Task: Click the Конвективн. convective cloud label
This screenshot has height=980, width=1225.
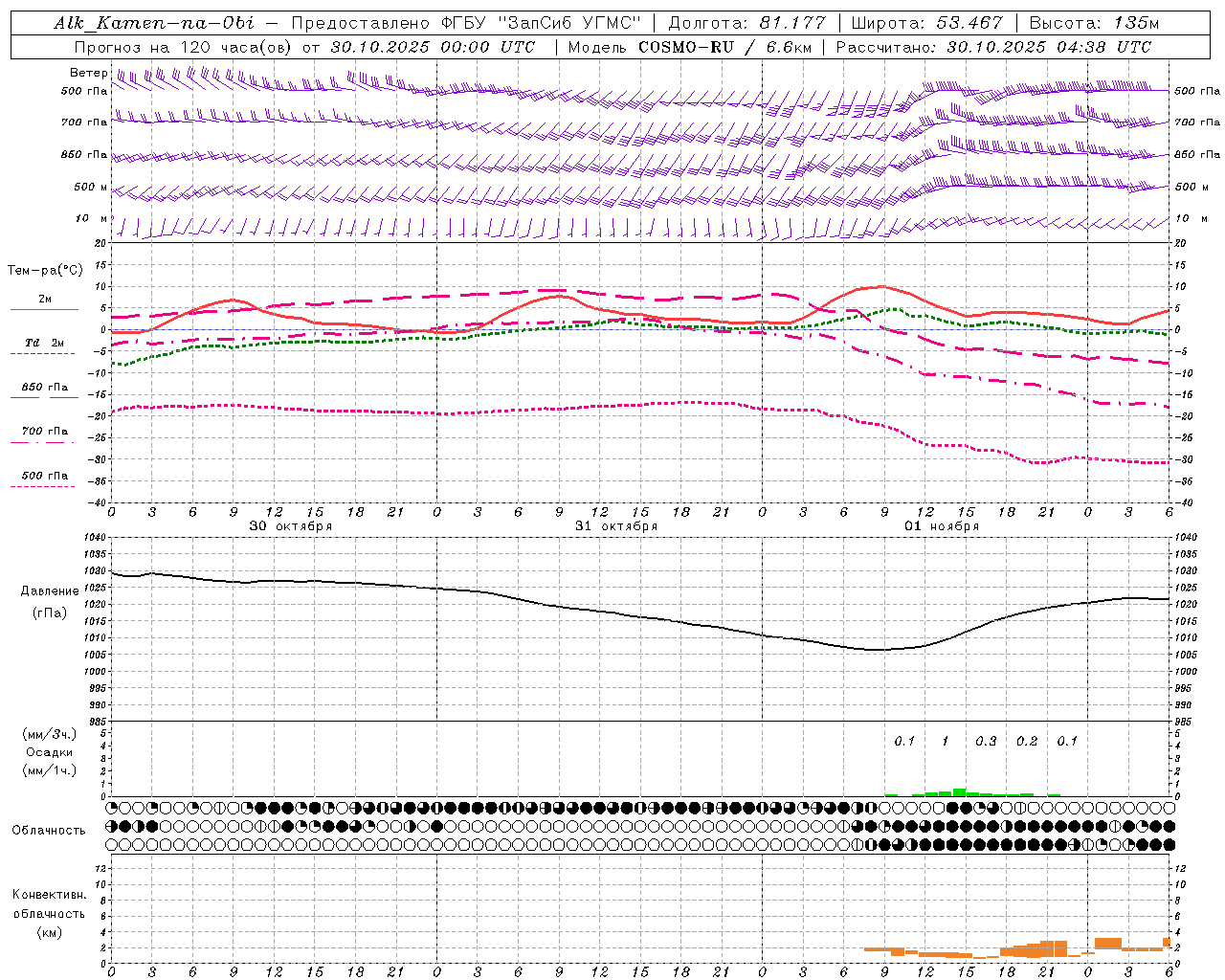Action: click(x=49, y=895)
